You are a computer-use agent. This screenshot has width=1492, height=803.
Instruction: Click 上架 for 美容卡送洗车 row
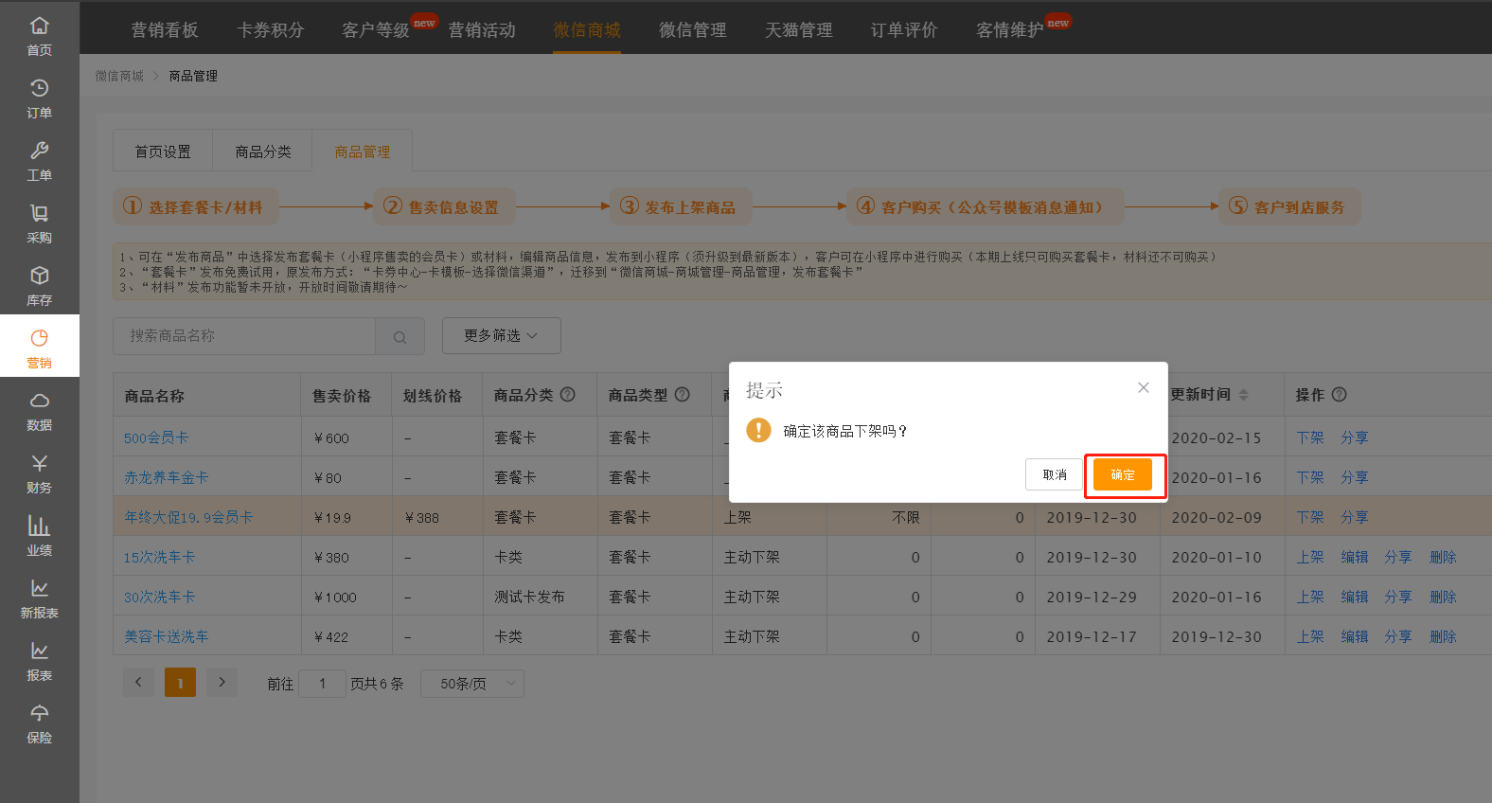[x=1310, y=637]
